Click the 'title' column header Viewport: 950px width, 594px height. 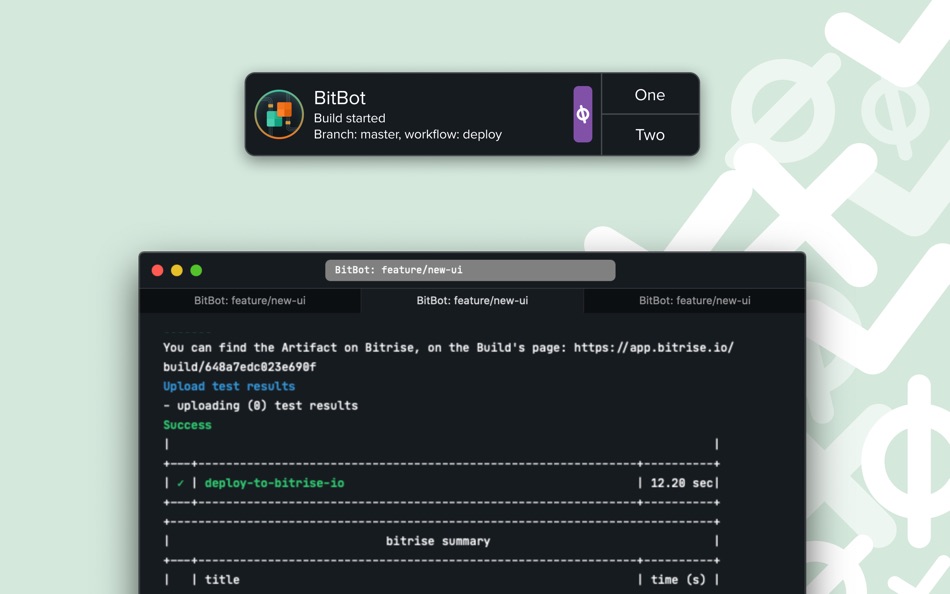[x=222, y=579]
